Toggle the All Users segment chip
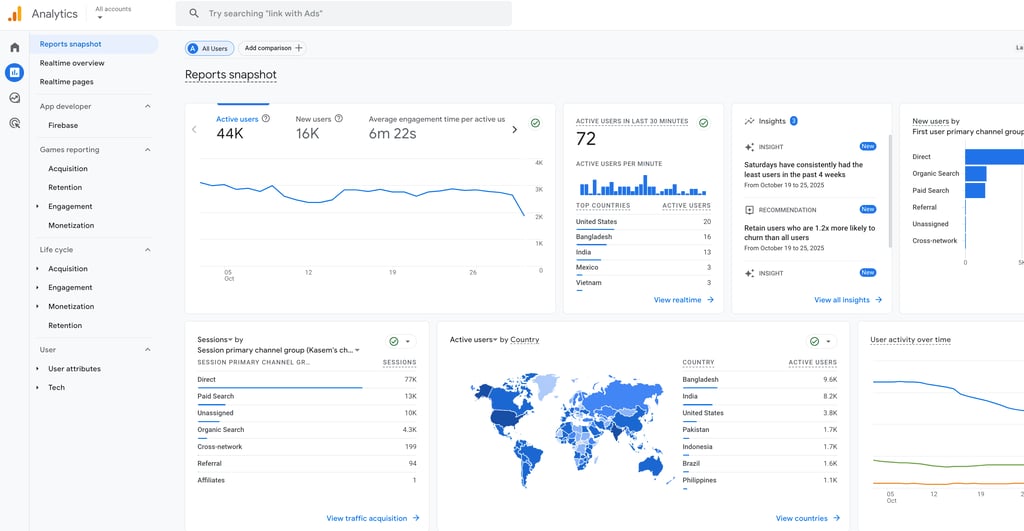Image resolution: width=1024 pixels, height=531 pixels. [208, 48]
